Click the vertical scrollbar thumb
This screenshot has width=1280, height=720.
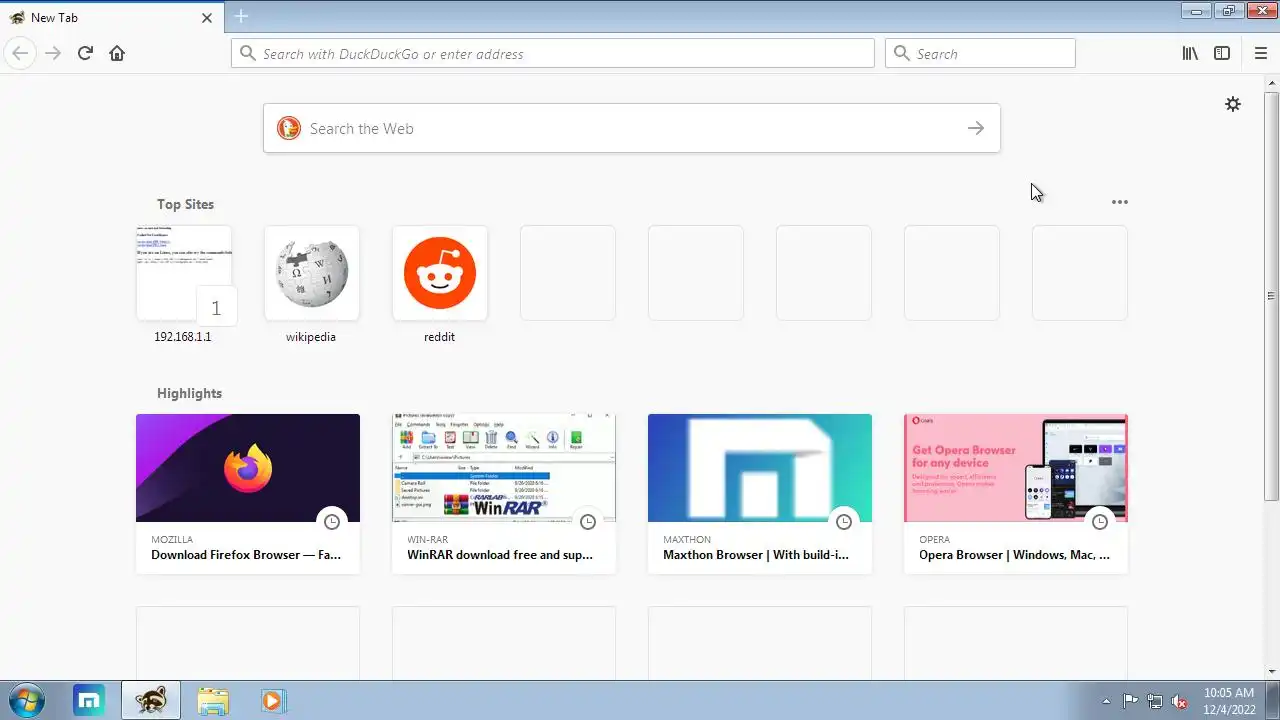[1271, 296]
